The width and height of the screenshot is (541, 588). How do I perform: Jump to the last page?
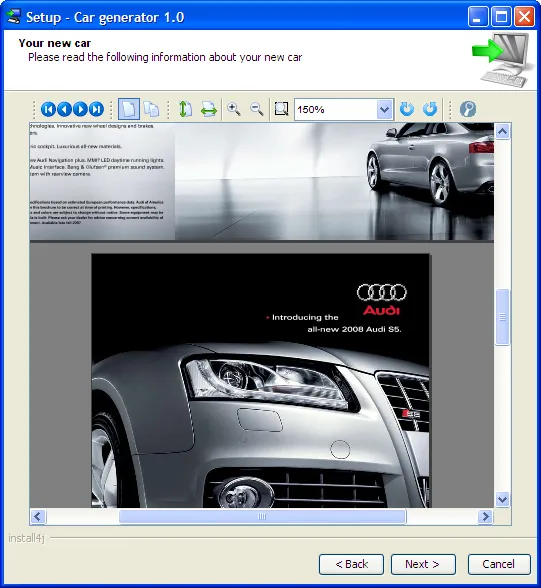tap(96, 110)
